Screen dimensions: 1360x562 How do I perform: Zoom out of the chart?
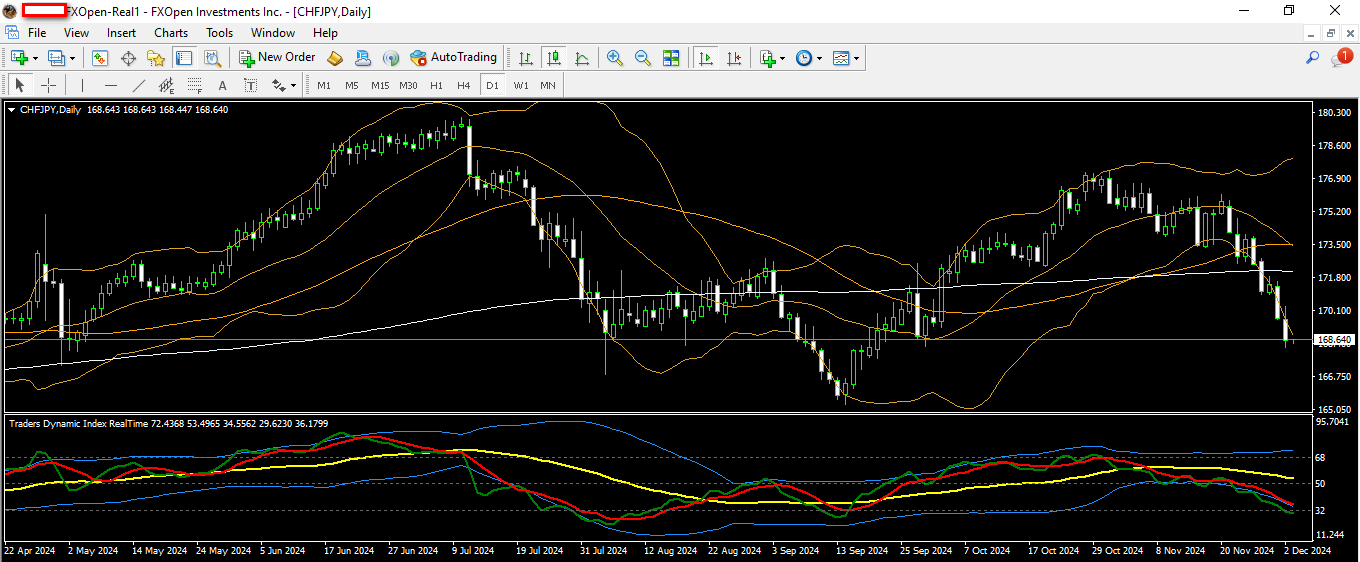(643, 58)
